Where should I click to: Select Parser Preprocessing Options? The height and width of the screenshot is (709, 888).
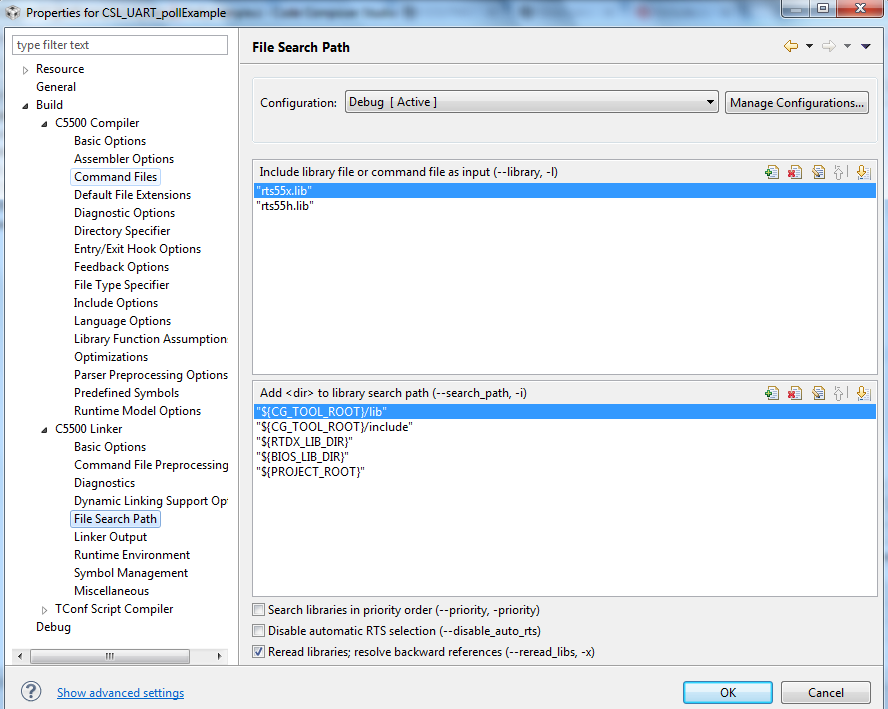(151, 375)
